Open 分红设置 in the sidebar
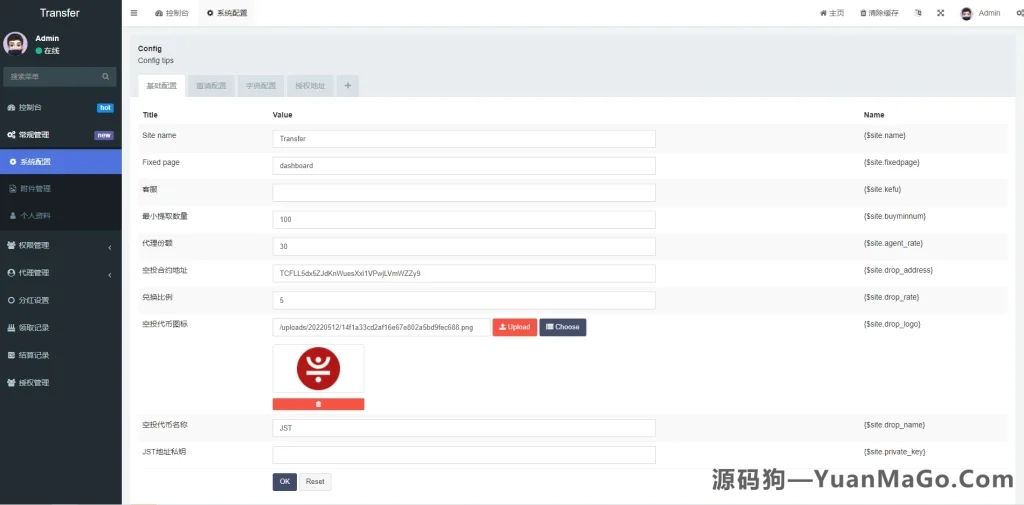 pos(61,301)
